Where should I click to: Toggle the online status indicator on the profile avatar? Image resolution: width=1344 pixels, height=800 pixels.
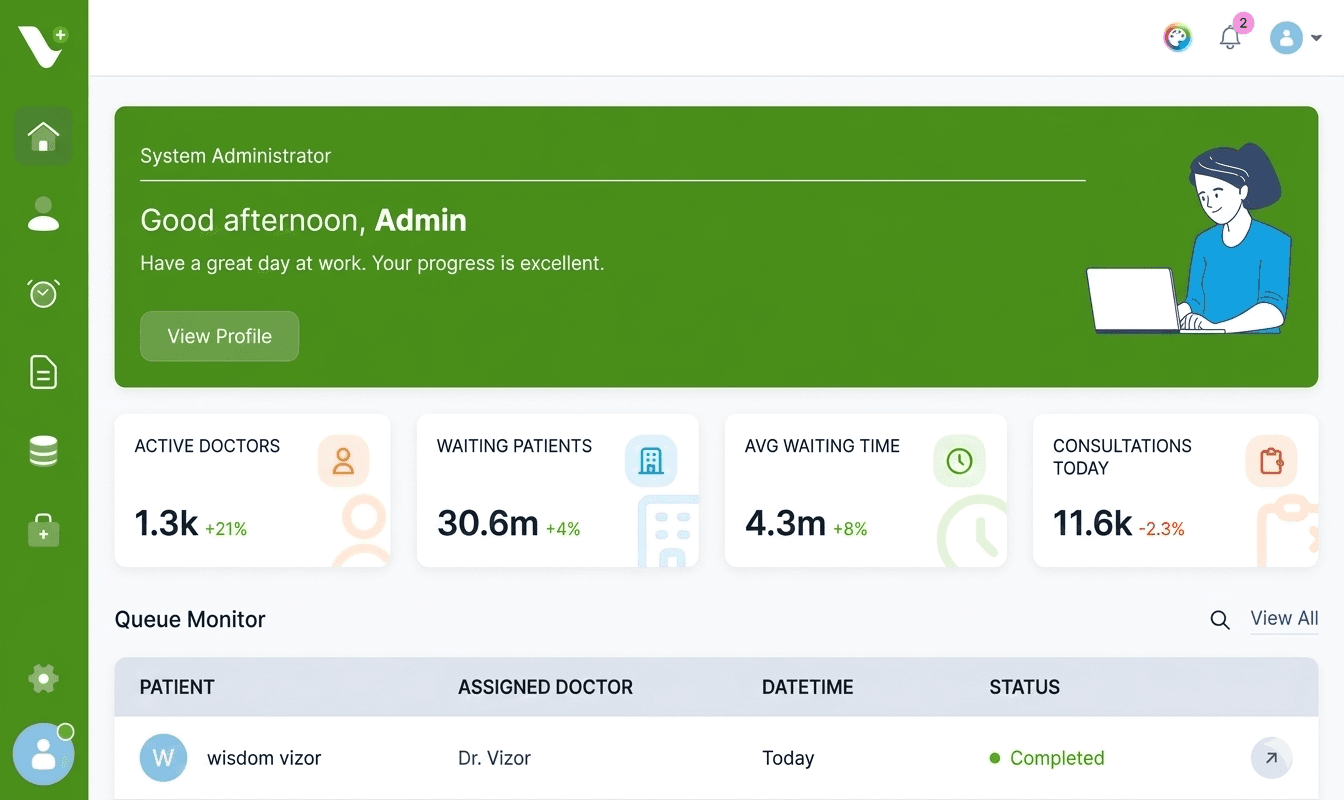[x=66, y=733]
